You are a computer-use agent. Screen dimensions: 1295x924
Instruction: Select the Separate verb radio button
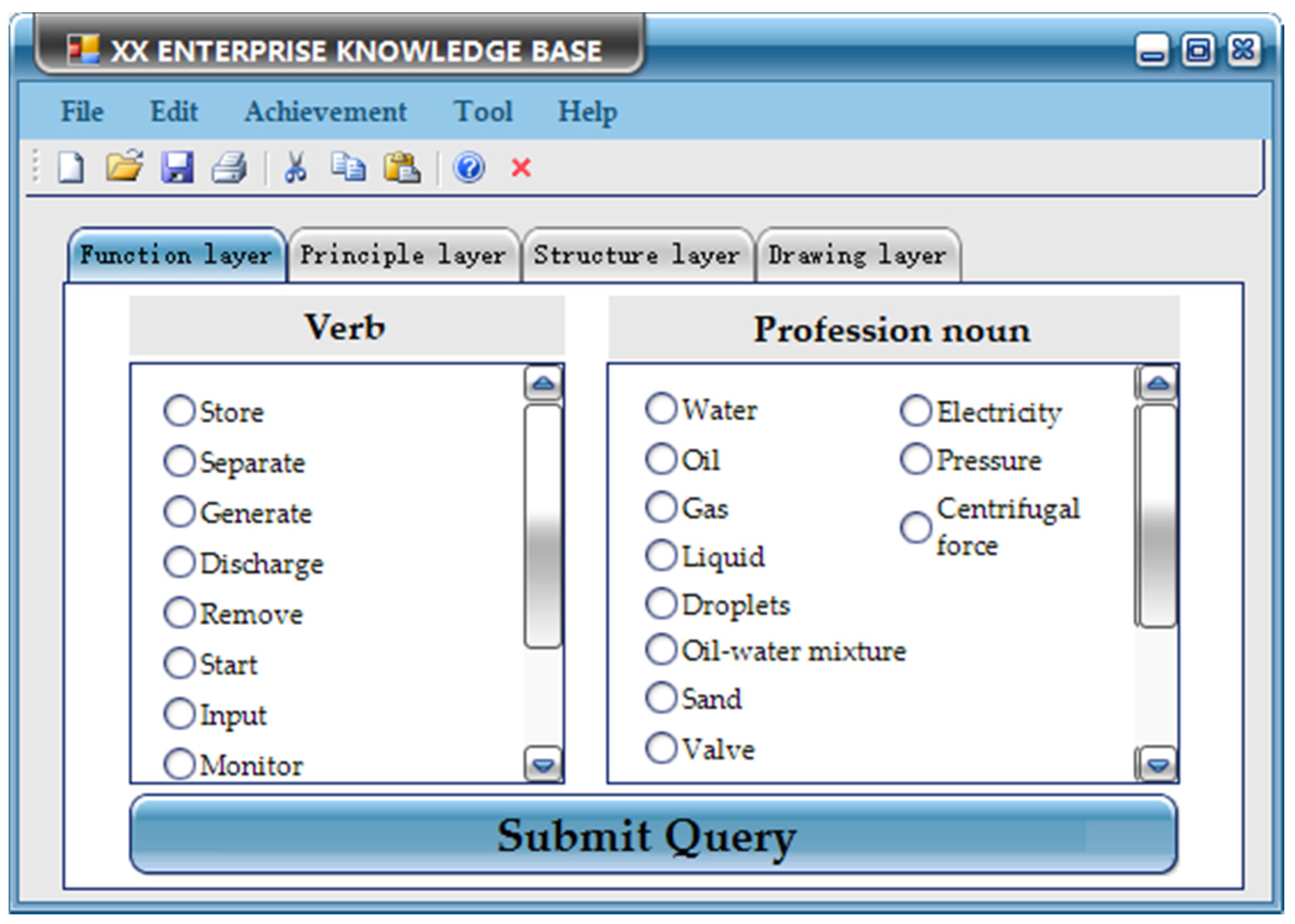coord(179,461)
